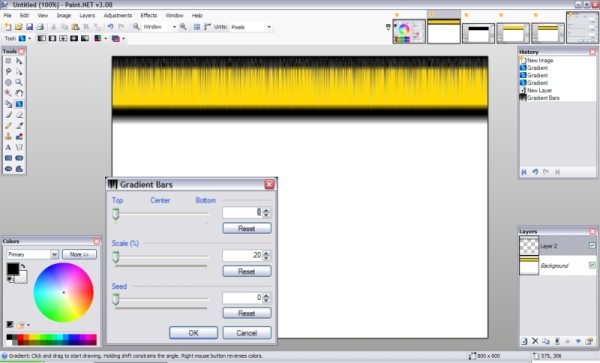Viewport: 600px width, 363px height.
Task: Delete layer using Layers panel X icon
Action: tap(535, 341)
